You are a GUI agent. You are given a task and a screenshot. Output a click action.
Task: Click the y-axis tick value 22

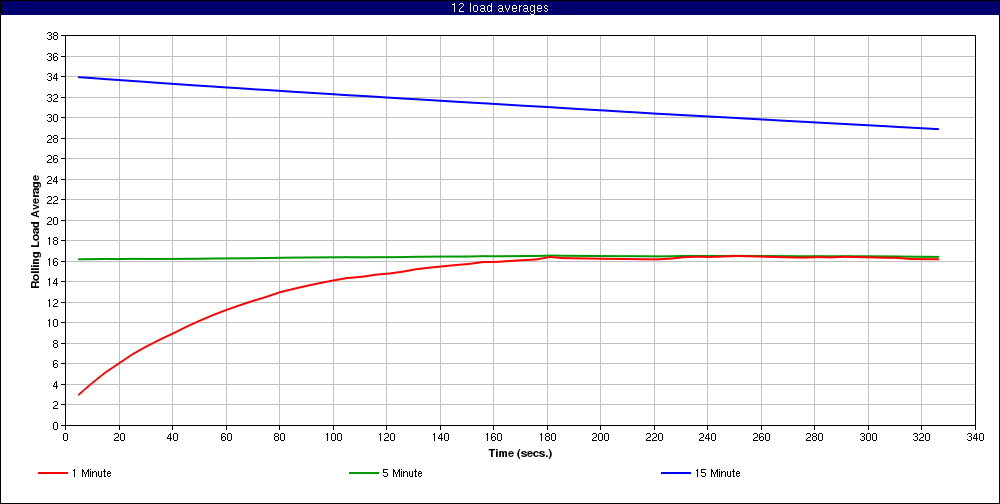pos(53,200)
